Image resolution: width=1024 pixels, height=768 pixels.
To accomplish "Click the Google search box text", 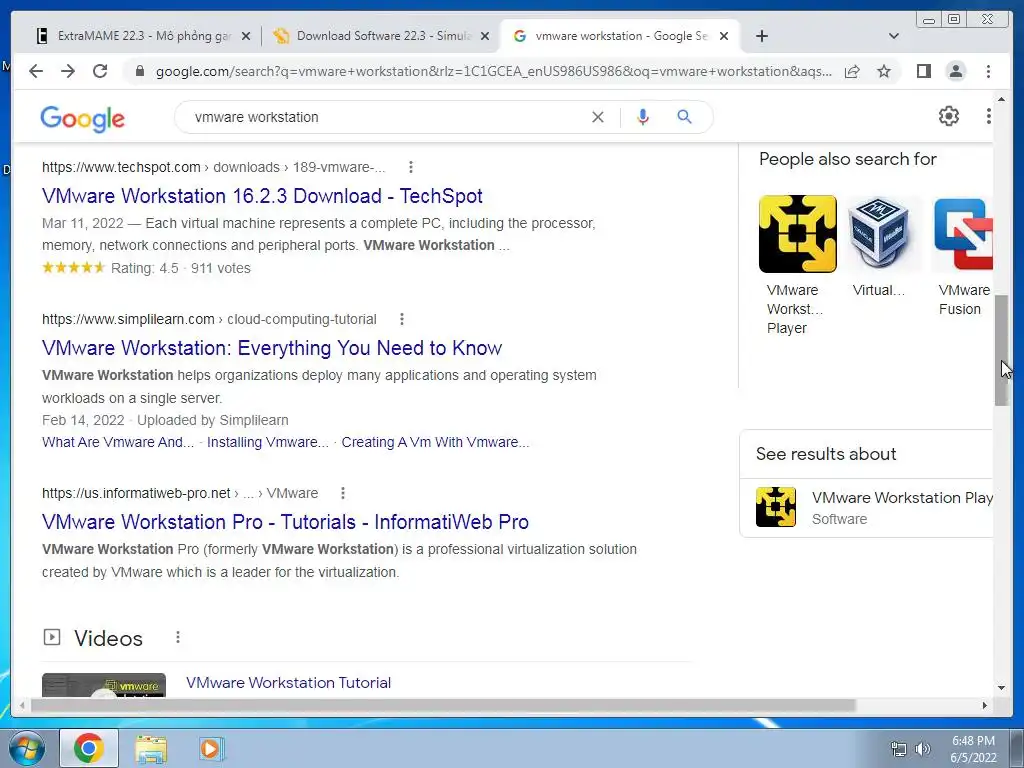I will [x=257, y=117].
